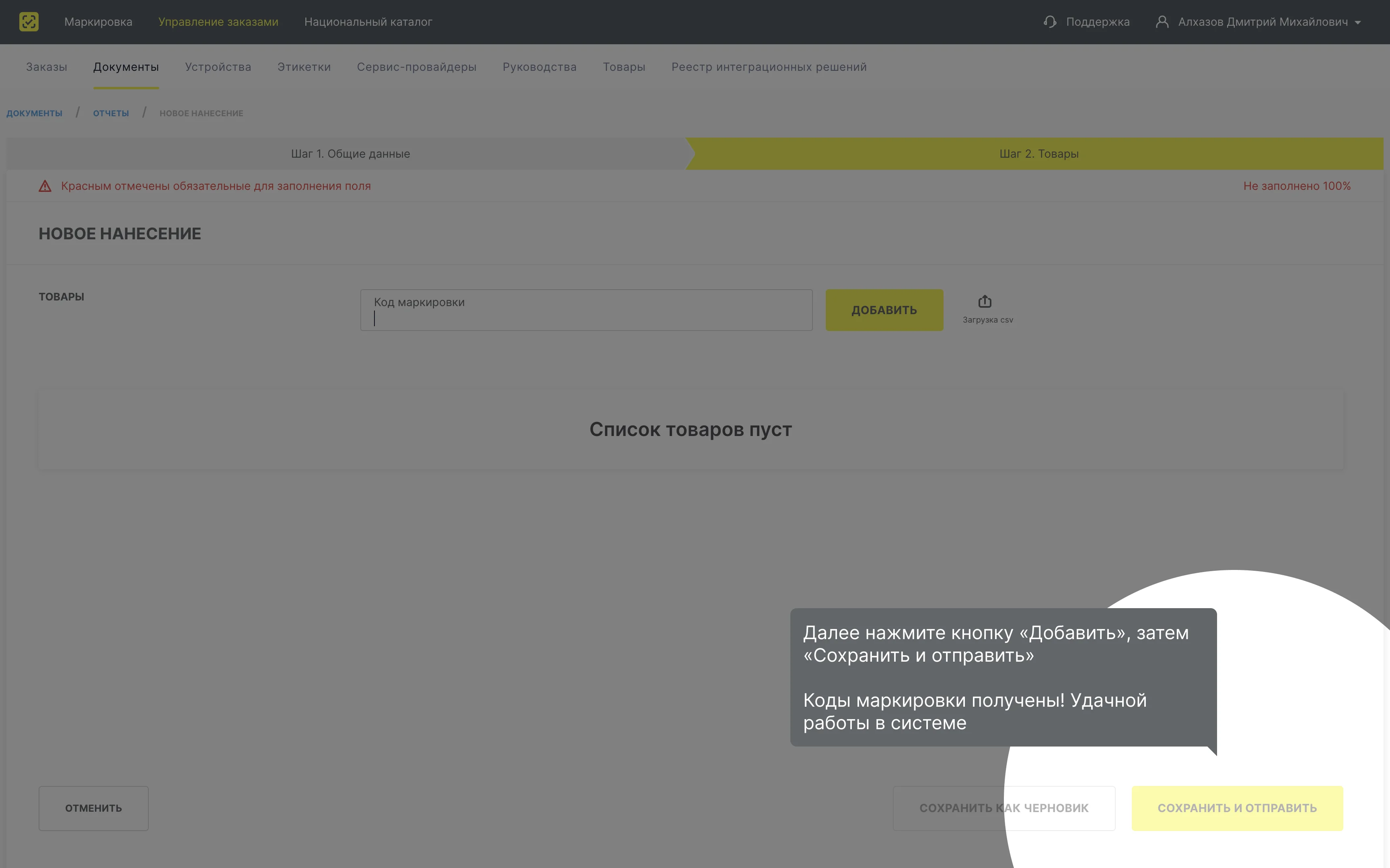Image resolution: width=1390 pixels, height=868 pixels.
Task: Open Реестр интеграционных решений tab
Action: tap(769, 67)
